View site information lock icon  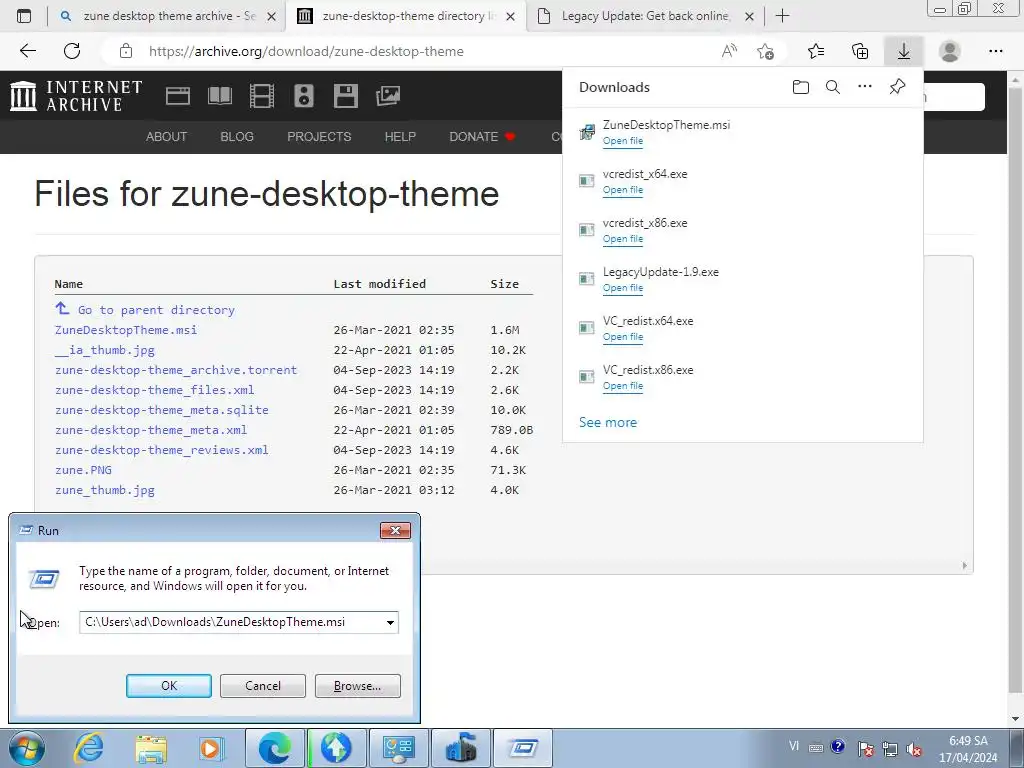coord(126,51)
